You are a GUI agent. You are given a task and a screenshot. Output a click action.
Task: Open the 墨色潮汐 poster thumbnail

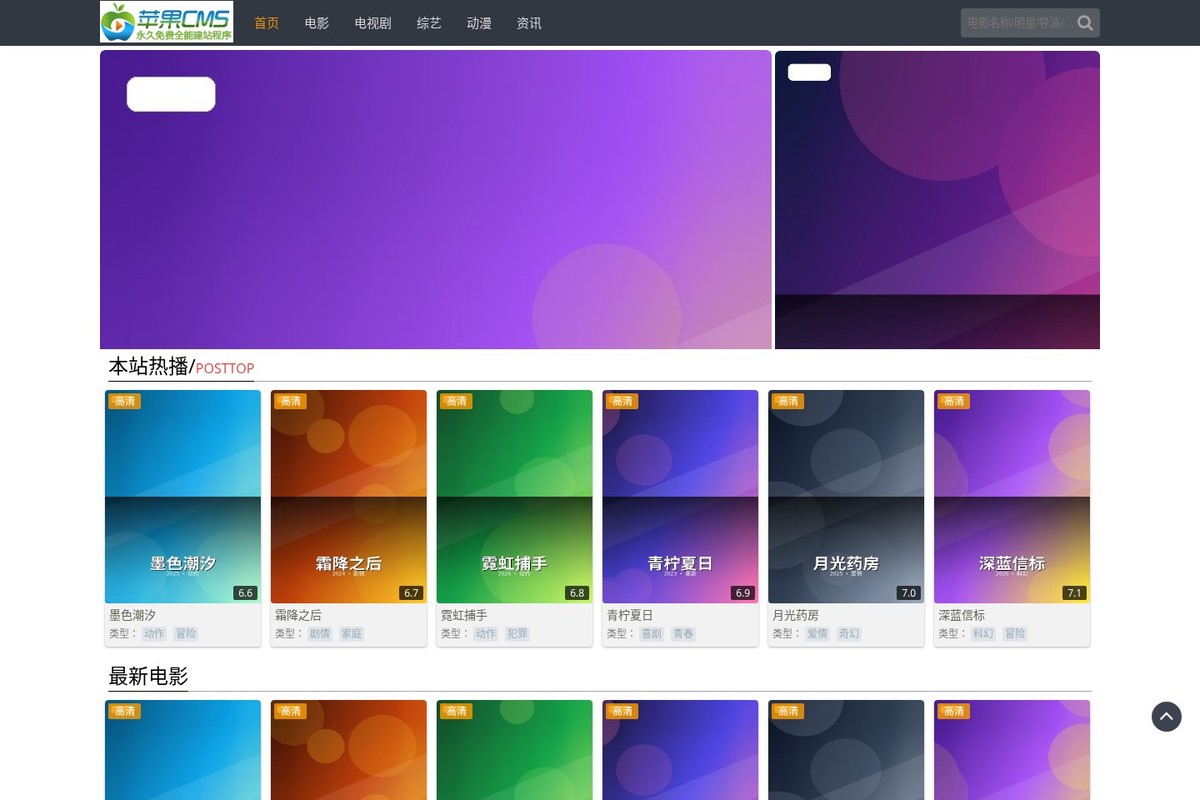(183, 496)
